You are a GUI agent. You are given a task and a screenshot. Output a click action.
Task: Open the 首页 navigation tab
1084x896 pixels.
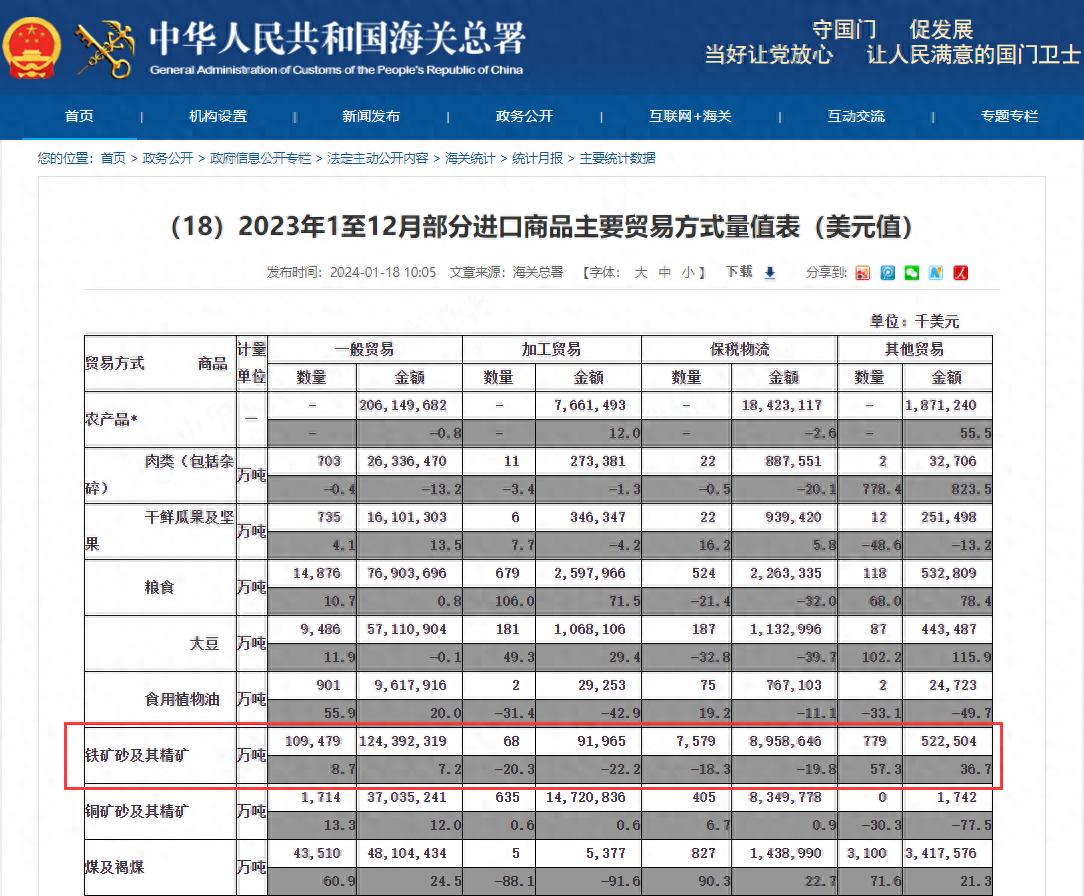point(79,116)
